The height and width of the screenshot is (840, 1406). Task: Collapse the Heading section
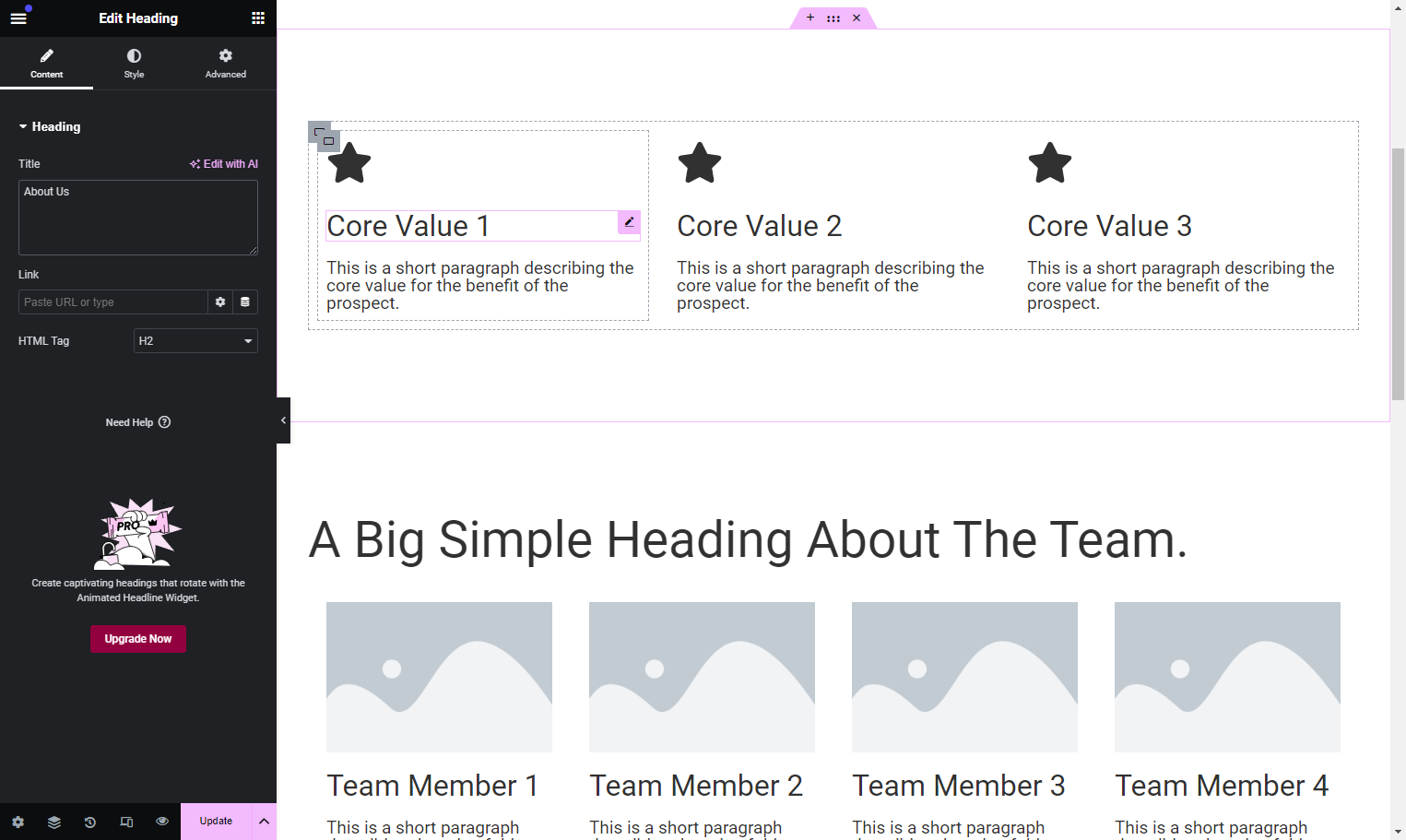50,126
